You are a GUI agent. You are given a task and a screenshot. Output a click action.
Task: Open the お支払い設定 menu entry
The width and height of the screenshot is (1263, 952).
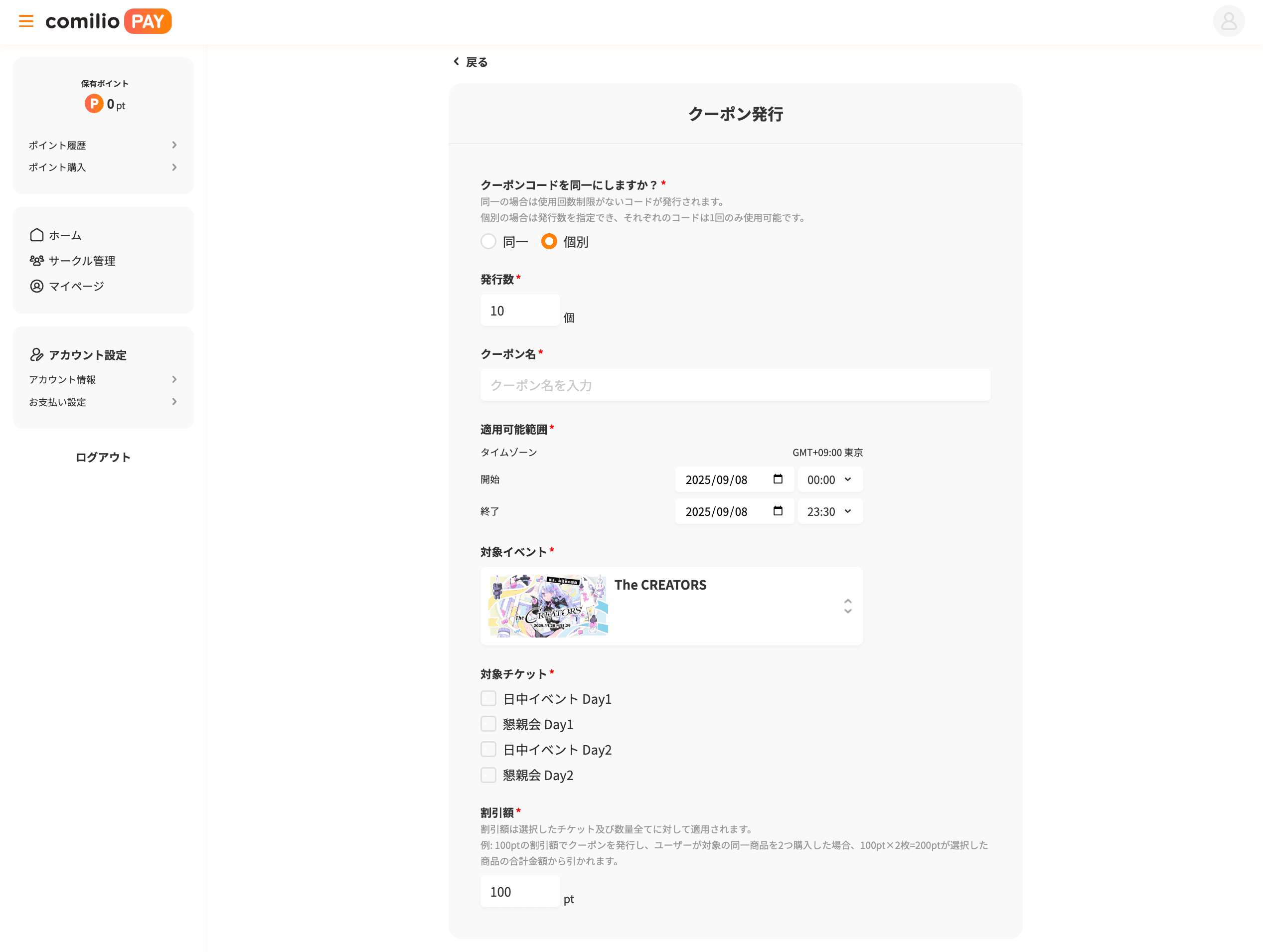pos(57,401)
